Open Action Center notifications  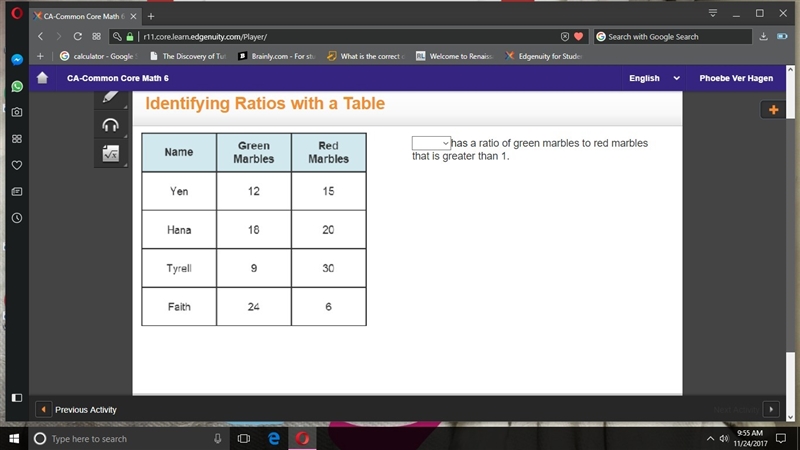(781, 439)
